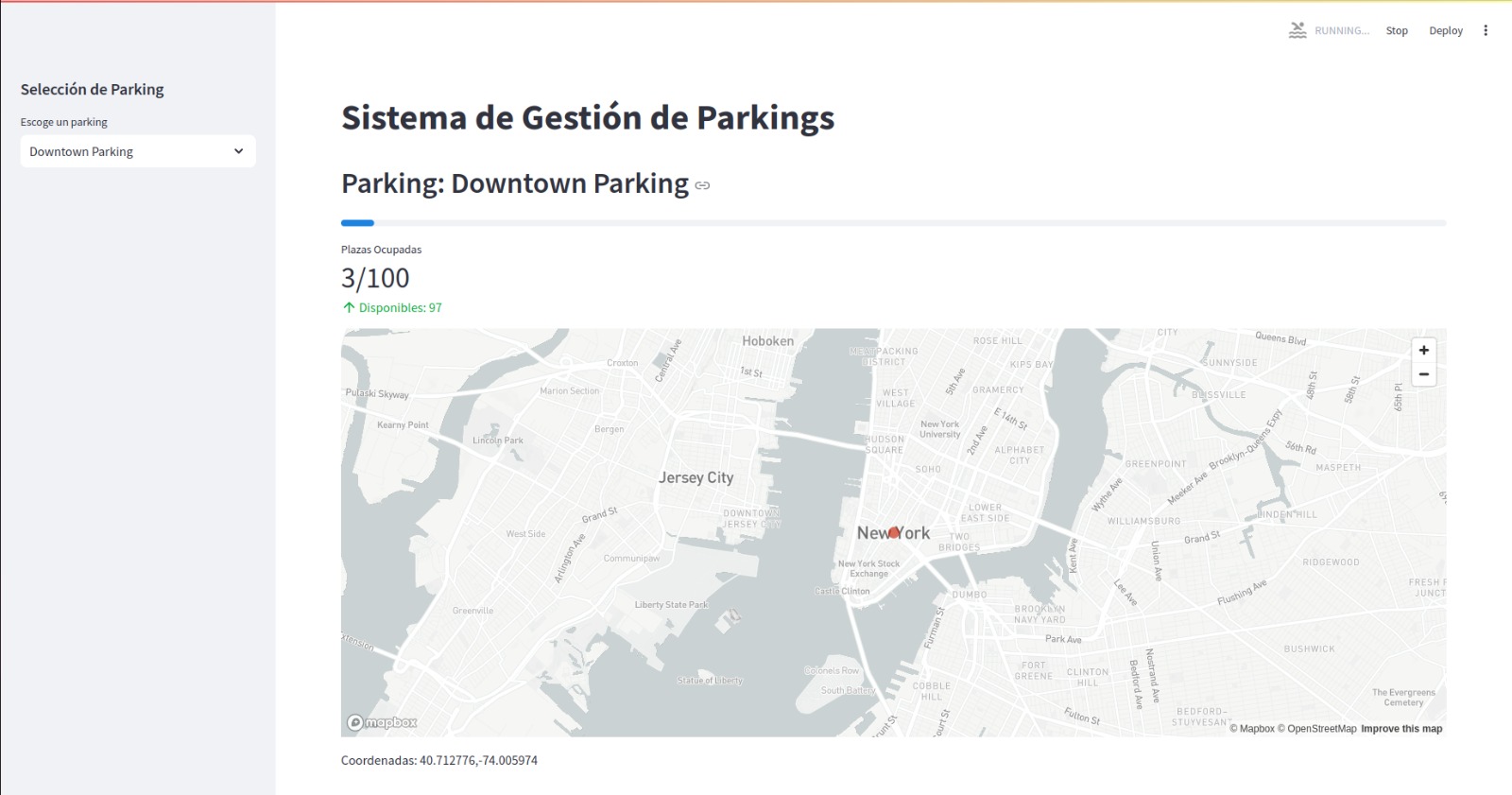The height and width of the screenshot is (795, 1512).
Task: Click the 3/100 occupied spaces metric
Action: 375,278
